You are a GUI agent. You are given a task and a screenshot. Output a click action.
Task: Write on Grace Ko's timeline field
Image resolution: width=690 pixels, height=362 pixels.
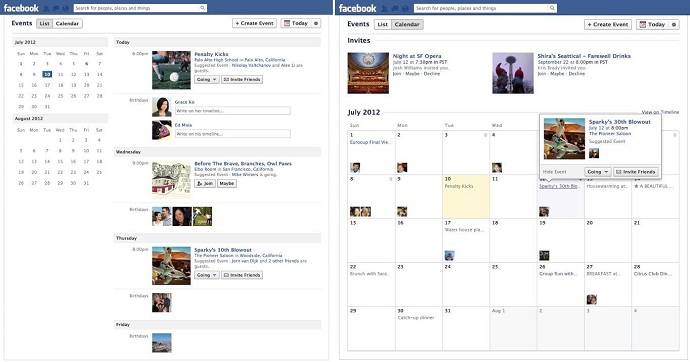coord(233,111)
